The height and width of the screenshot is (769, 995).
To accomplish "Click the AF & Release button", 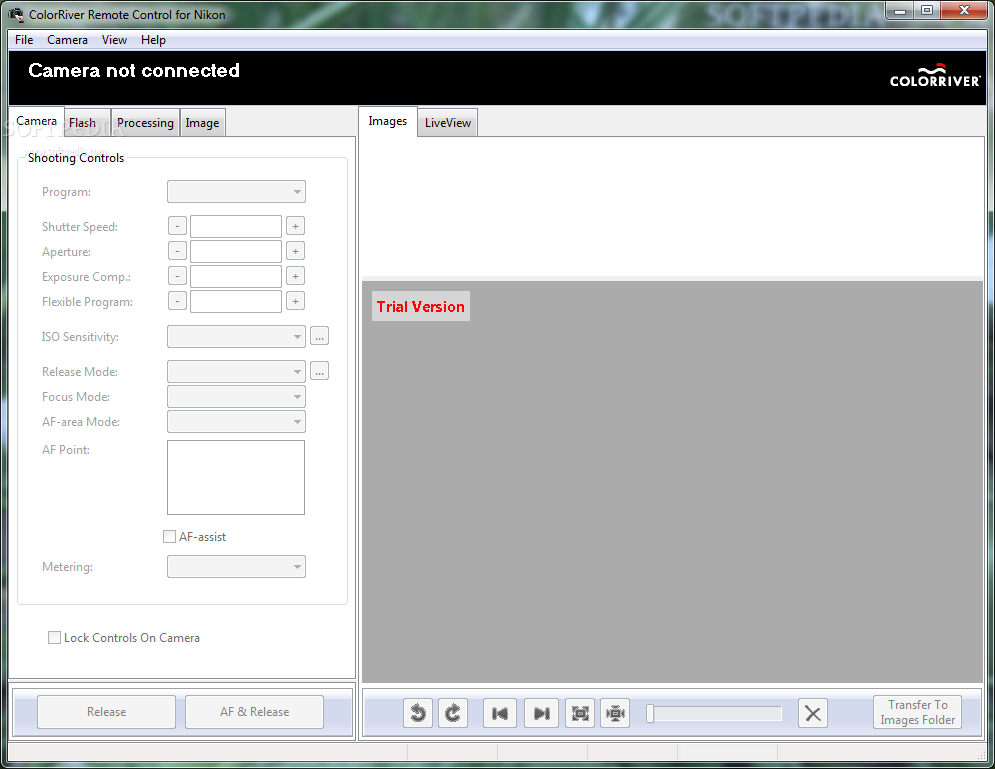I will 254,712.
